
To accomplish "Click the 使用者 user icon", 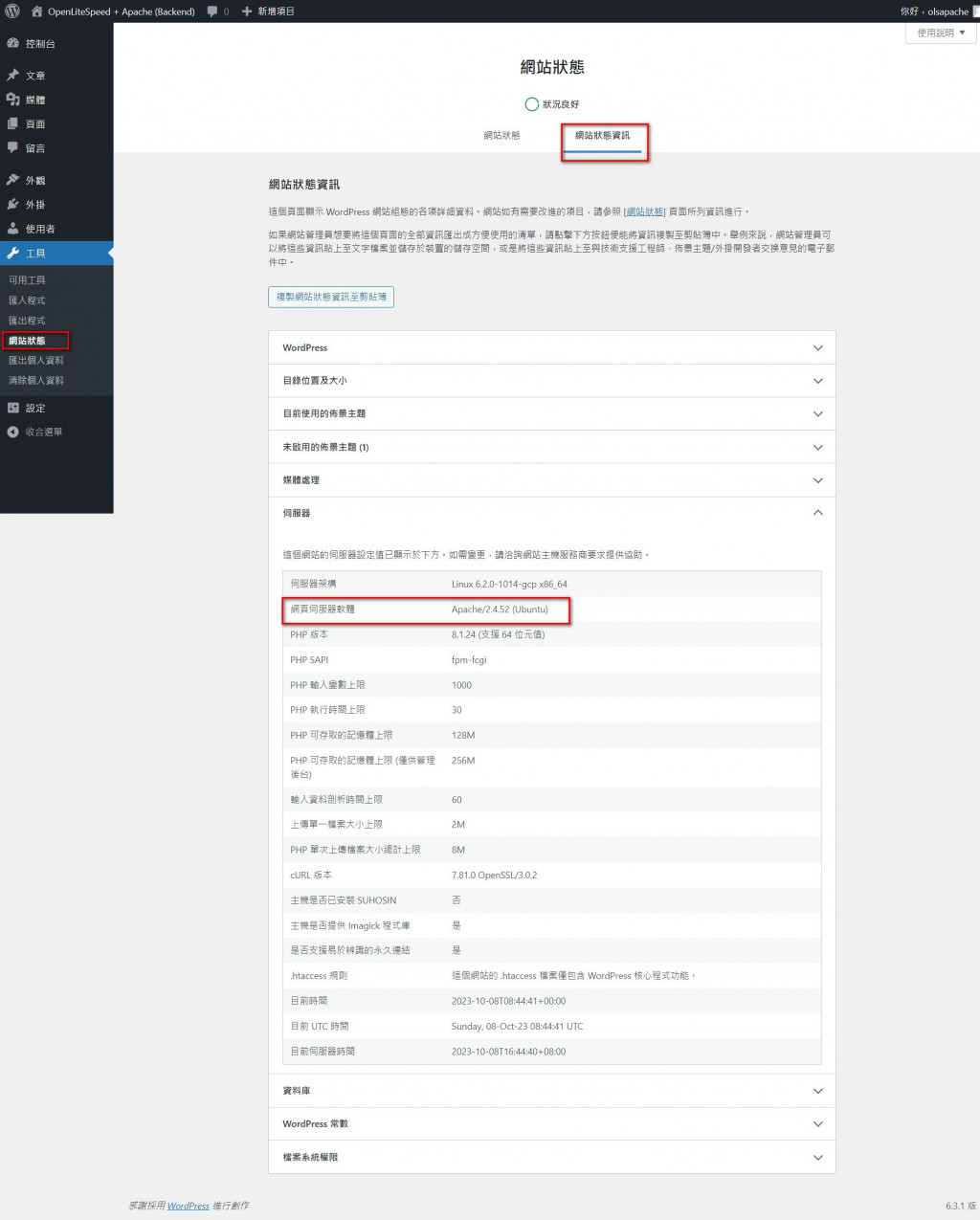I will 12,229.
